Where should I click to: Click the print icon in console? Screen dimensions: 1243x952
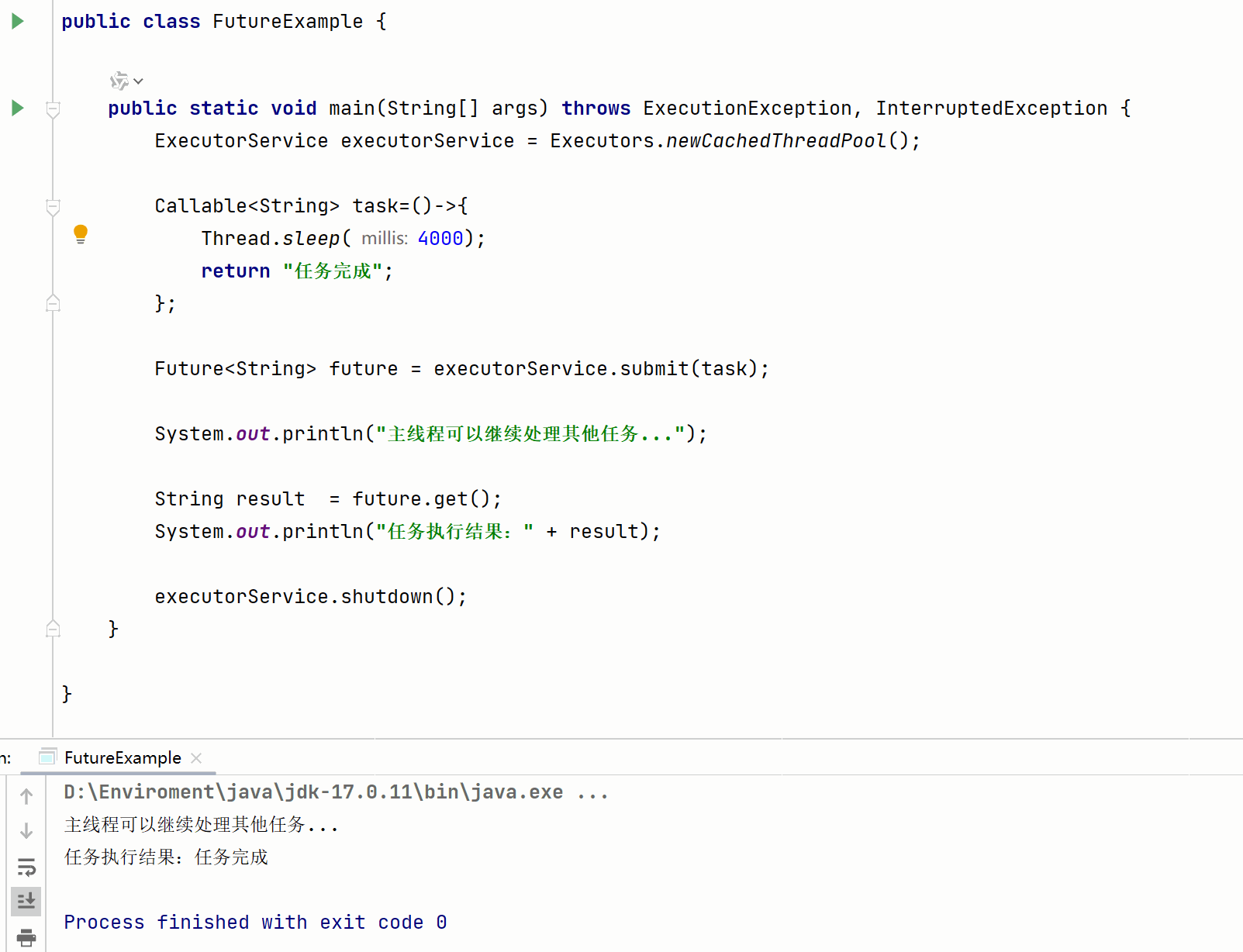point(26,937)
